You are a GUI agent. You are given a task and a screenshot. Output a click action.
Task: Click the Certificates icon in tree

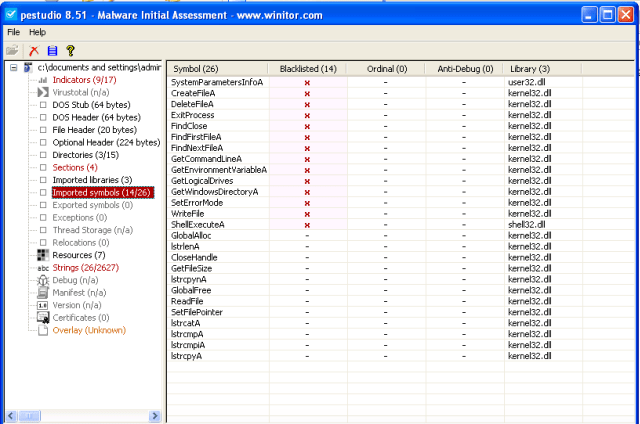[43, 318]
